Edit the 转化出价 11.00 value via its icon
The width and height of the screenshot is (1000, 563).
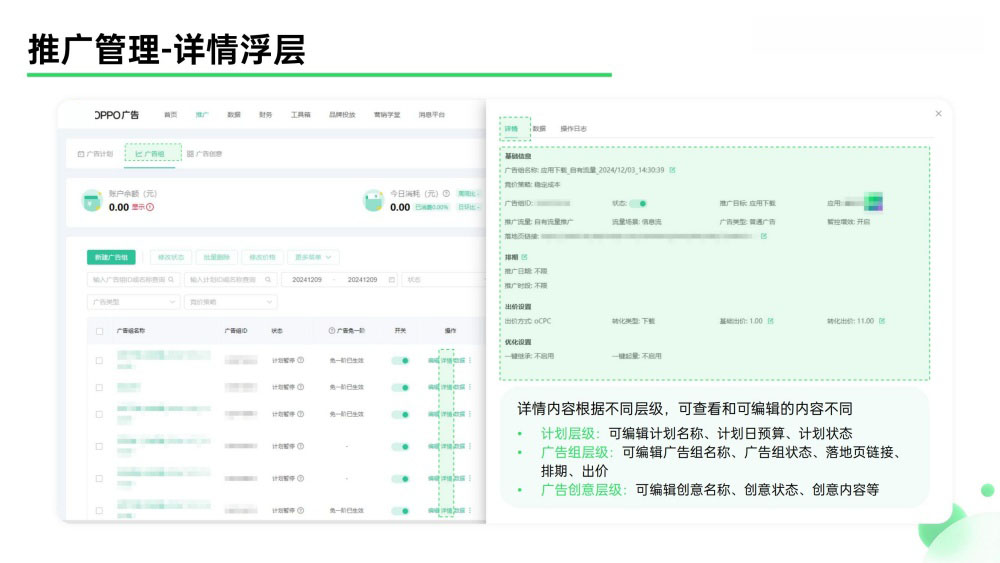pyautogui.click(x=882, y=321)
